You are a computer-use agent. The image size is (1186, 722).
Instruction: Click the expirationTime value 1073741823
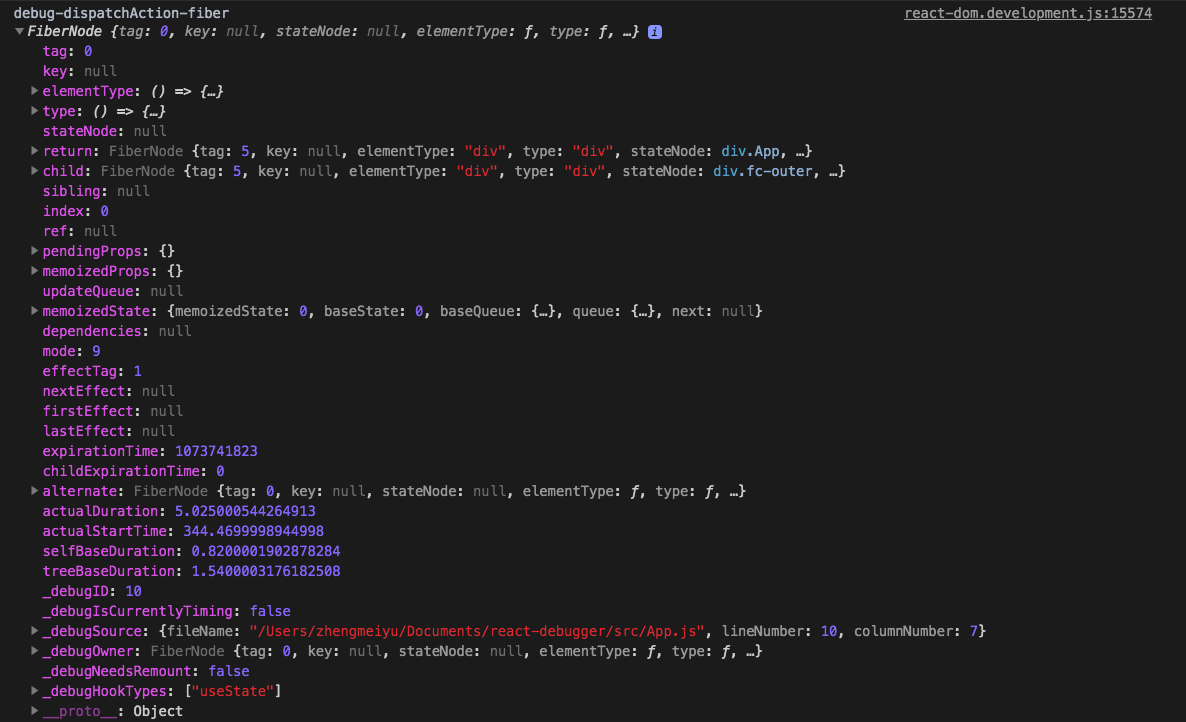216,451
